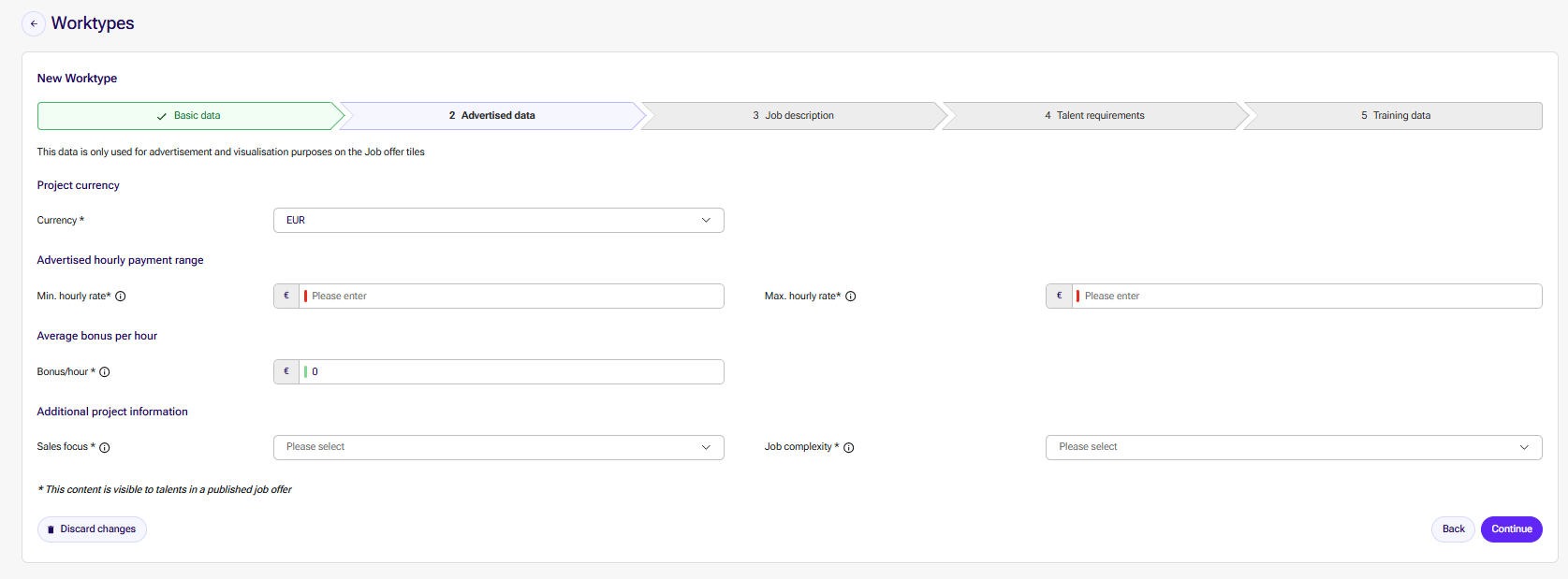Open the Currency dropdown showing EUR
Screen dimensions: 1568x579
click(499, 221)
